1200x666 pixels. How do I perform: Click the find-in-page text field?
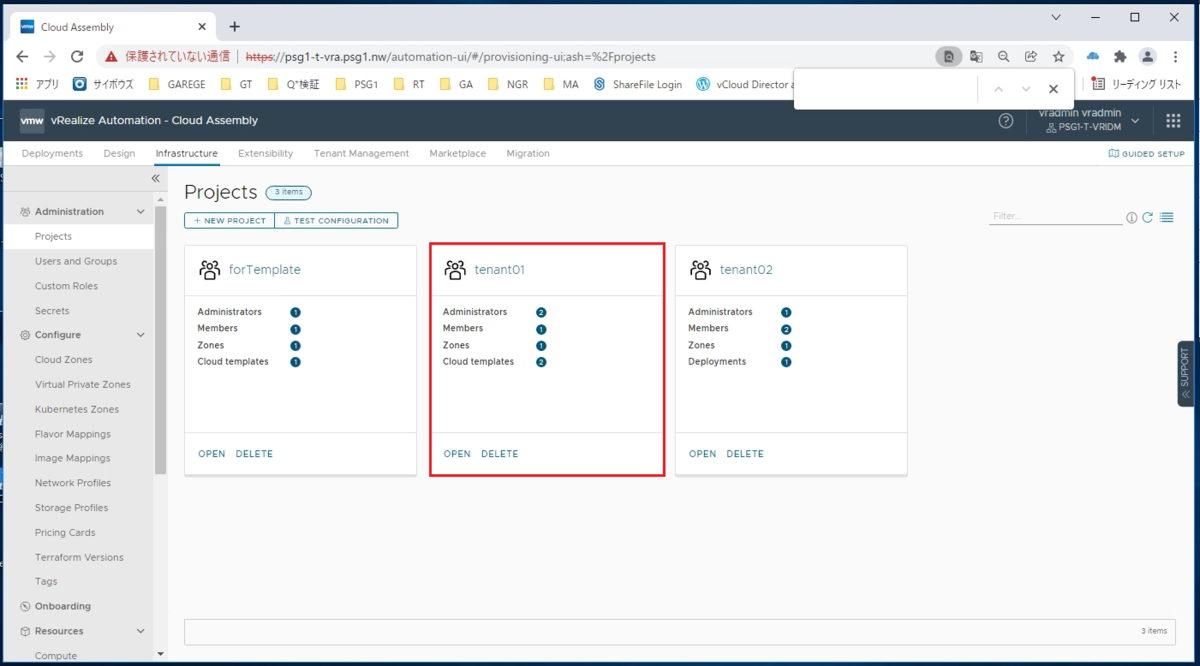point(886,89)
